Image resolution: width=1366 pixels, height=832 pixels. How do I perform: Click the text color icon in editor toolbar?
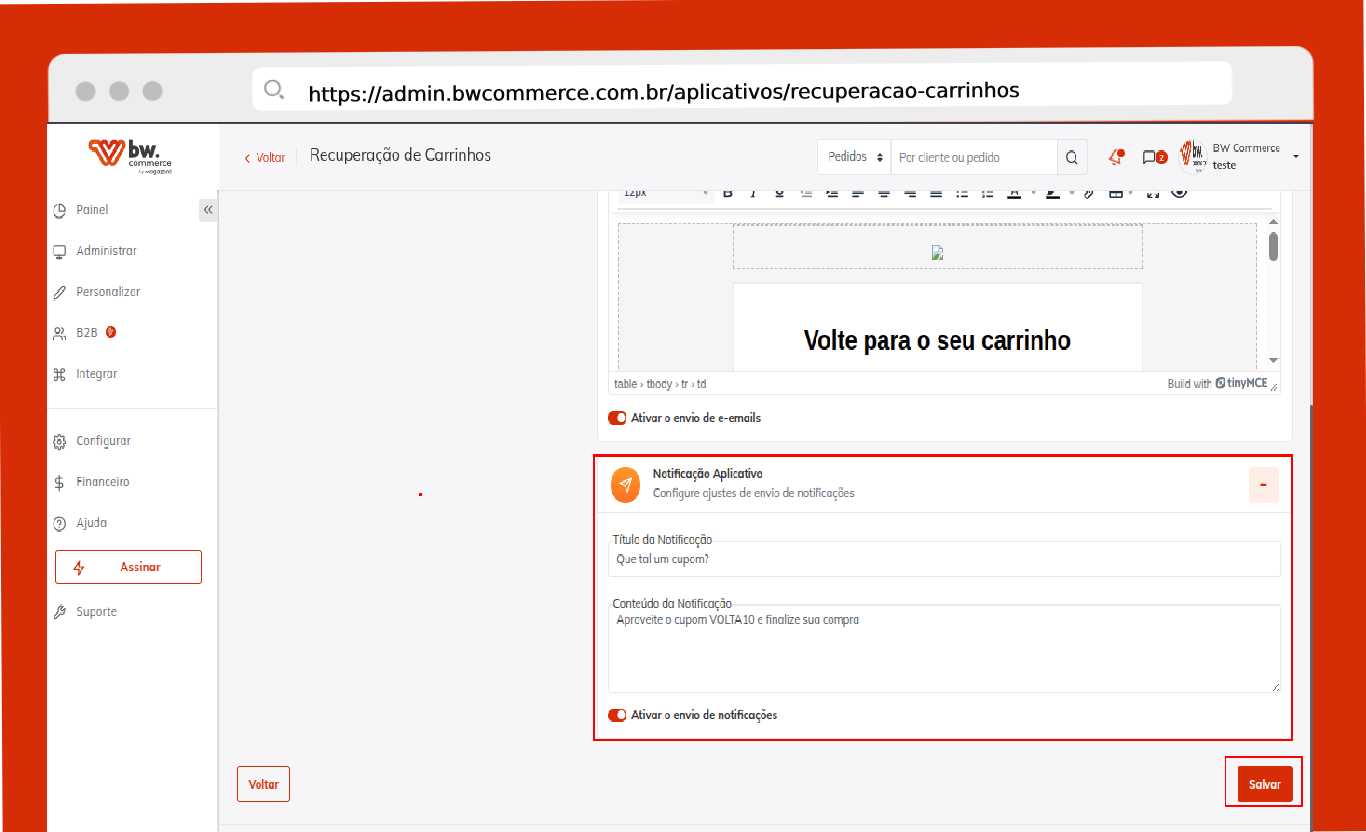tap(1014, 193)
